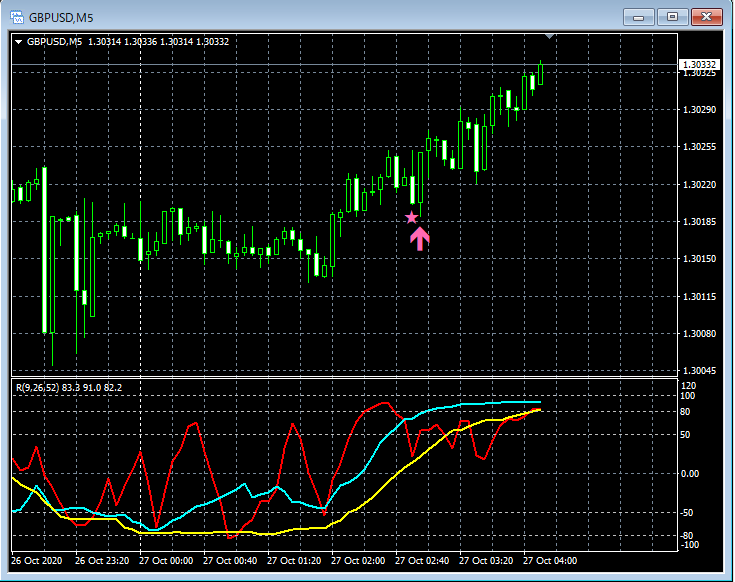
Task: Click the 27 Oct 04:00 time label
Action: pyautogui.click(x=550, y=561)
